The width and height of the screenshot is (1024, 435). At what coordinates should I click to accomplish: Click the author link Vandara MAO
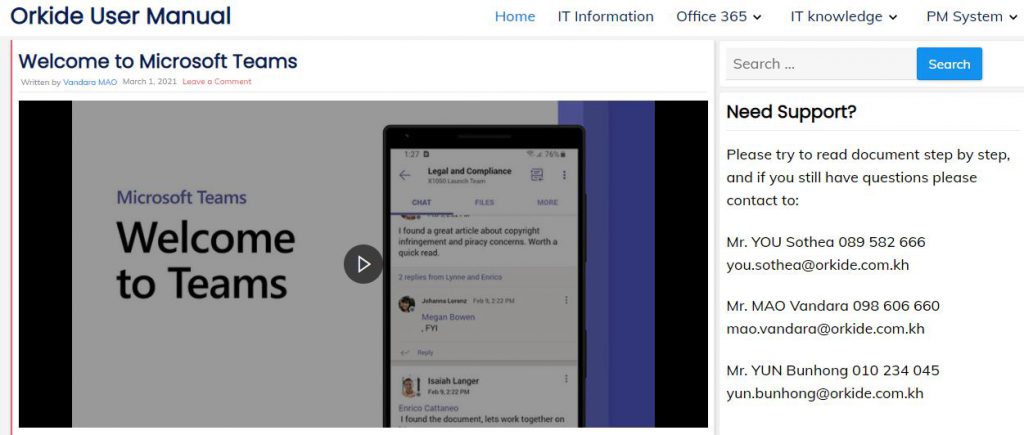point(90,82)
